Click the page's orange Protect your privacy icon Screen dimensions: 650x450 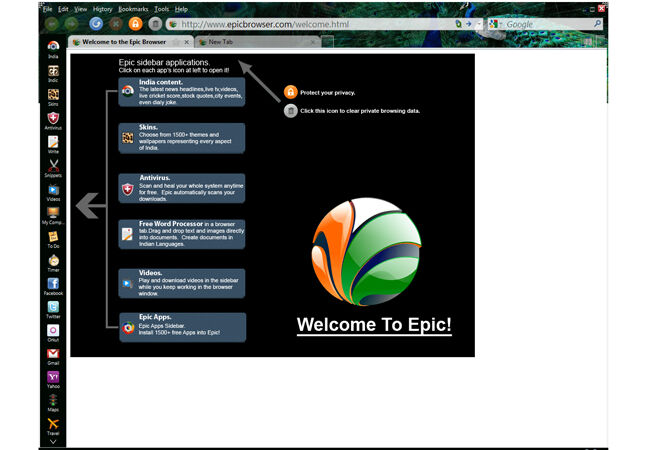[x=291, y=92]
